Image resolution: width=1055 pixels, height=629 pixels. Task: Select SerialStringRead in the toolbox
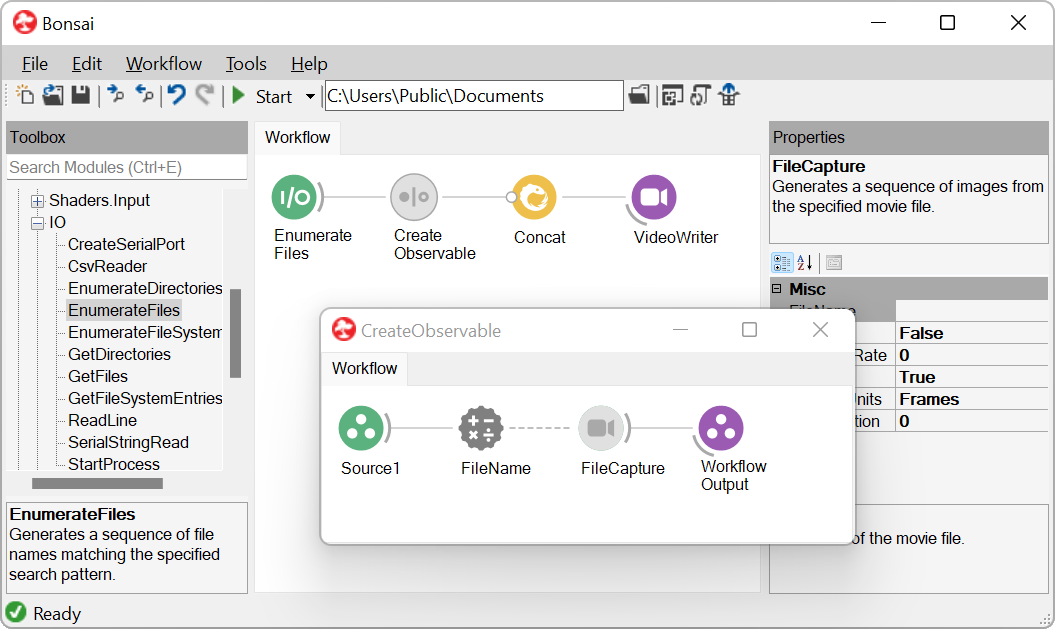click(128, 442)
